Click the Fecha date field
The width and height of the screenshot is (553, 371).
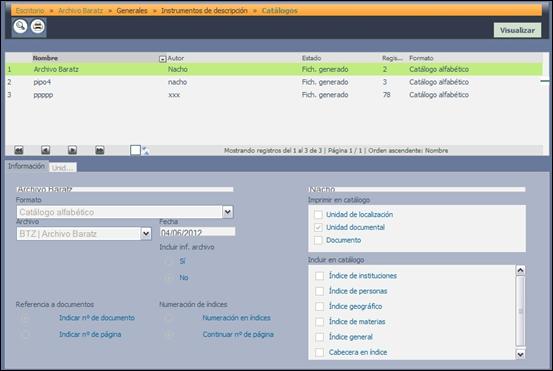[x=197, y=232]
